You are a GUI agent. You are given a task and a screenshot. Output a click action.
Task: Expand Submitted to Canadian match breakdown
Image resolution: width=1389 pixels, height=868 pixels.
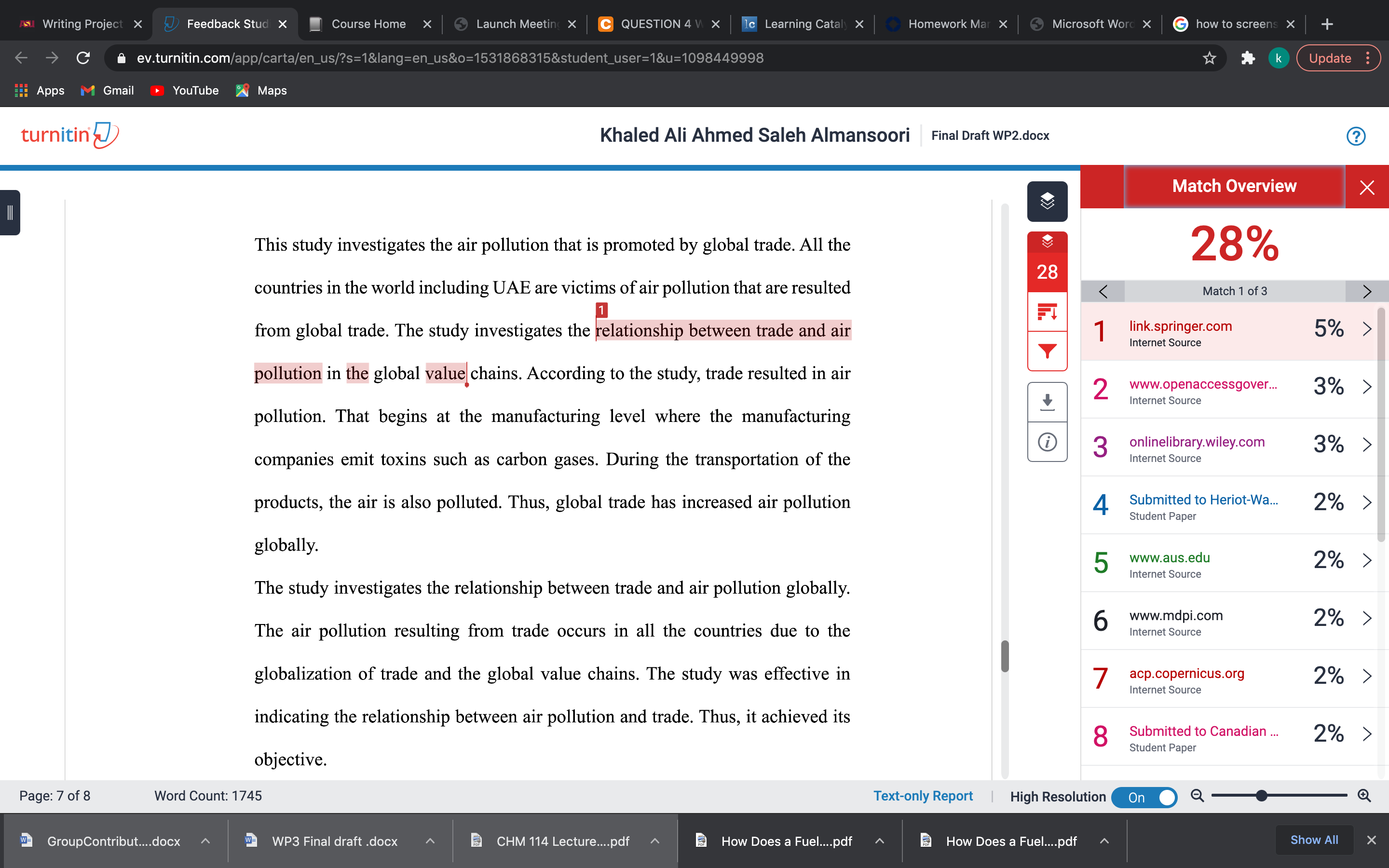pos(1367,733)
